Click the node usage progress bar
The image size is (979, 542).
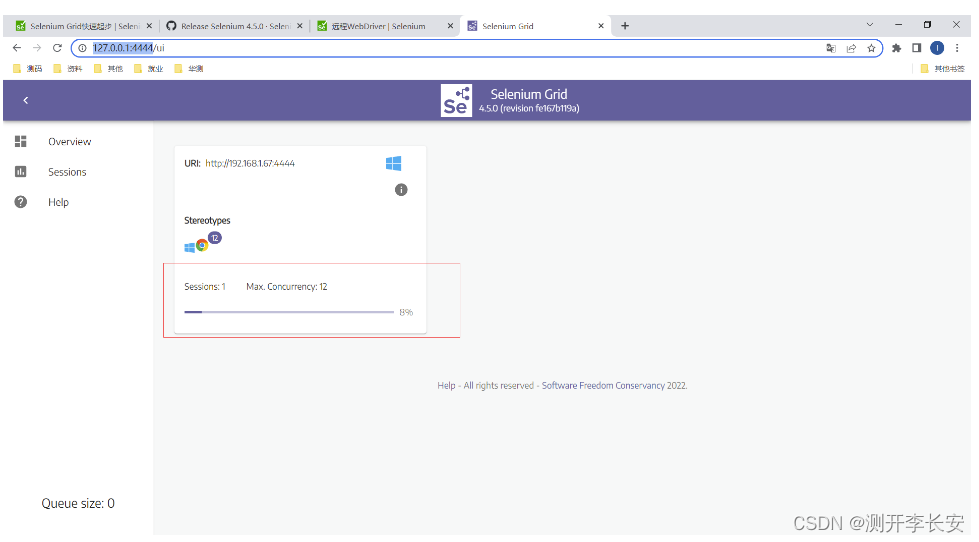point(289,312)
